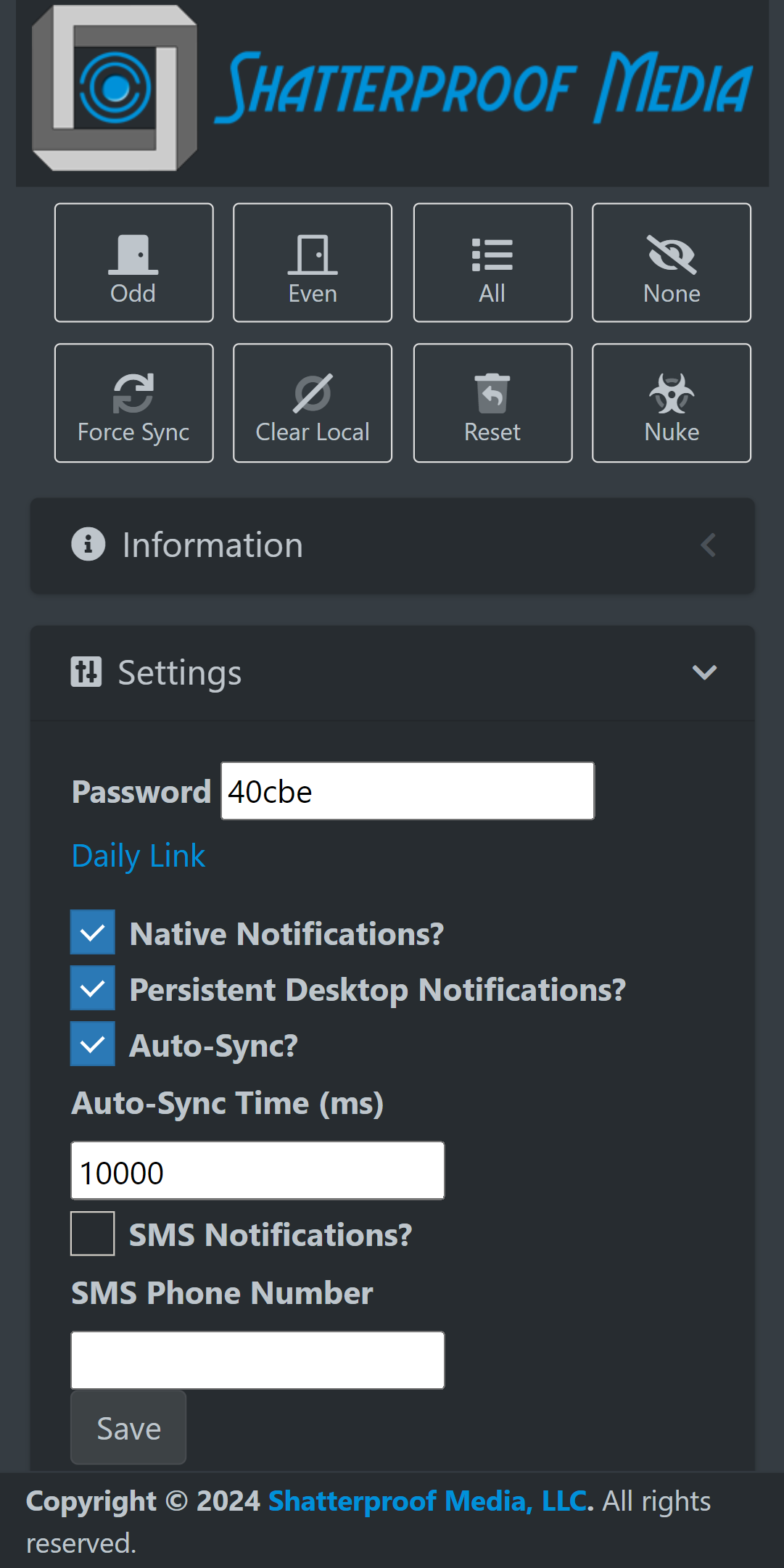Hide everything using the None eye-slash icon

[672, 255]
